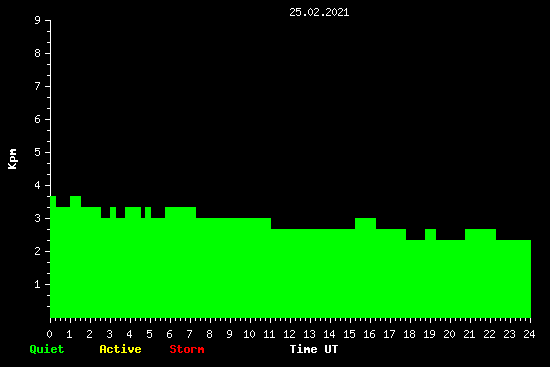550x367 pixels.
Task: Click the date label 25.02.2021
Action: pos(319,12)
